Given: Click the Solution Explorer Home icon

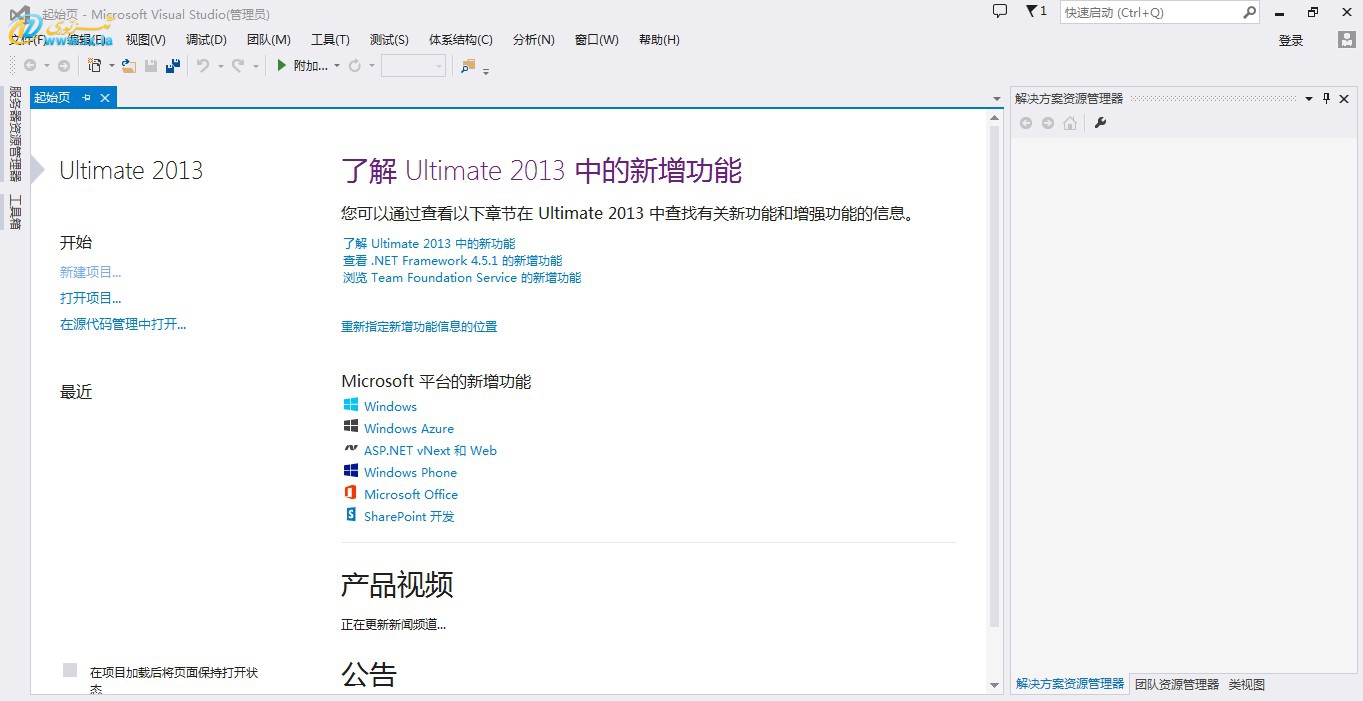Looking at the screenshot, I should tap(1070, 123).
